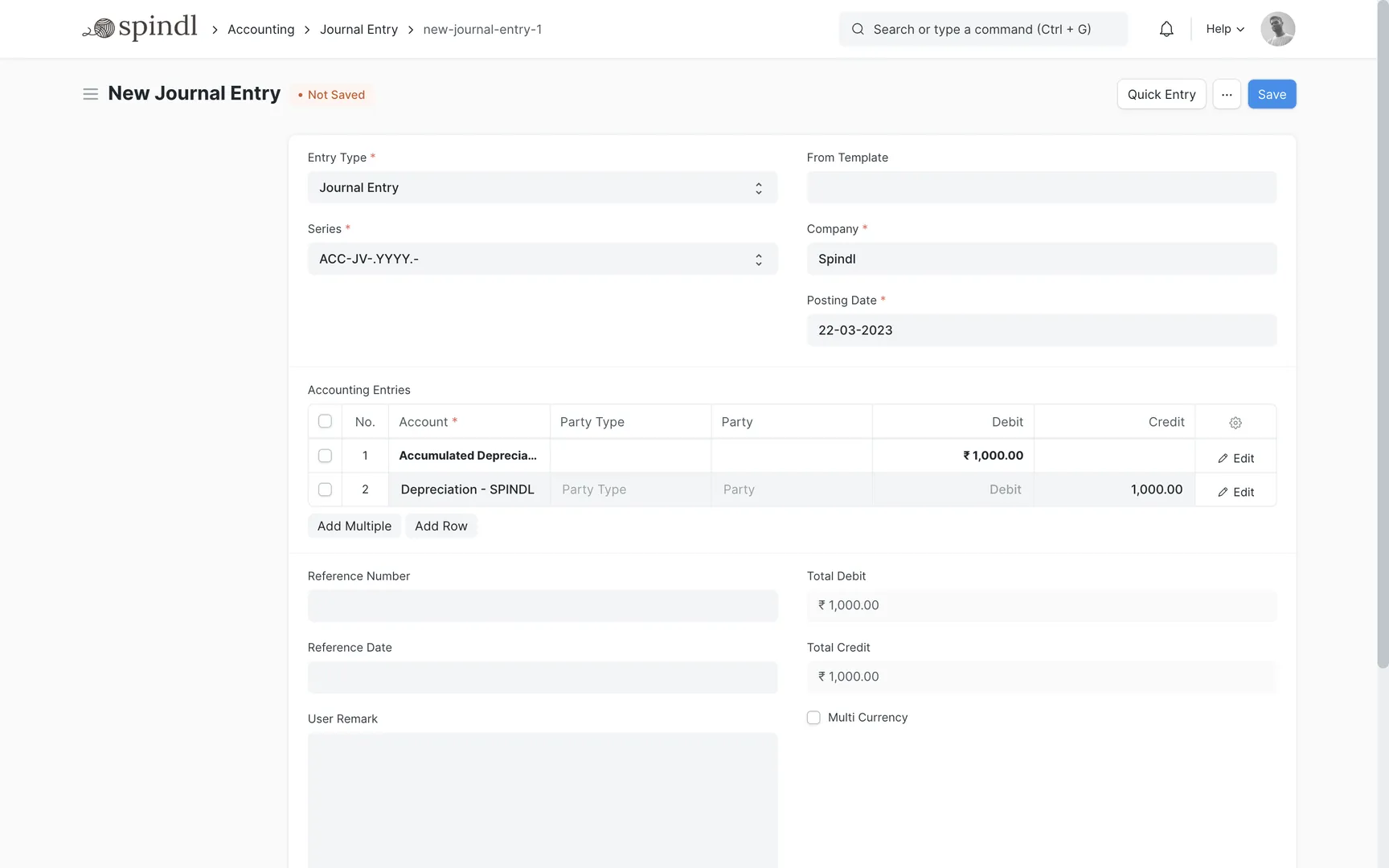The image size is (1389, 868).
Task: Click the Posting Date field
Action: click(1042, 330)
